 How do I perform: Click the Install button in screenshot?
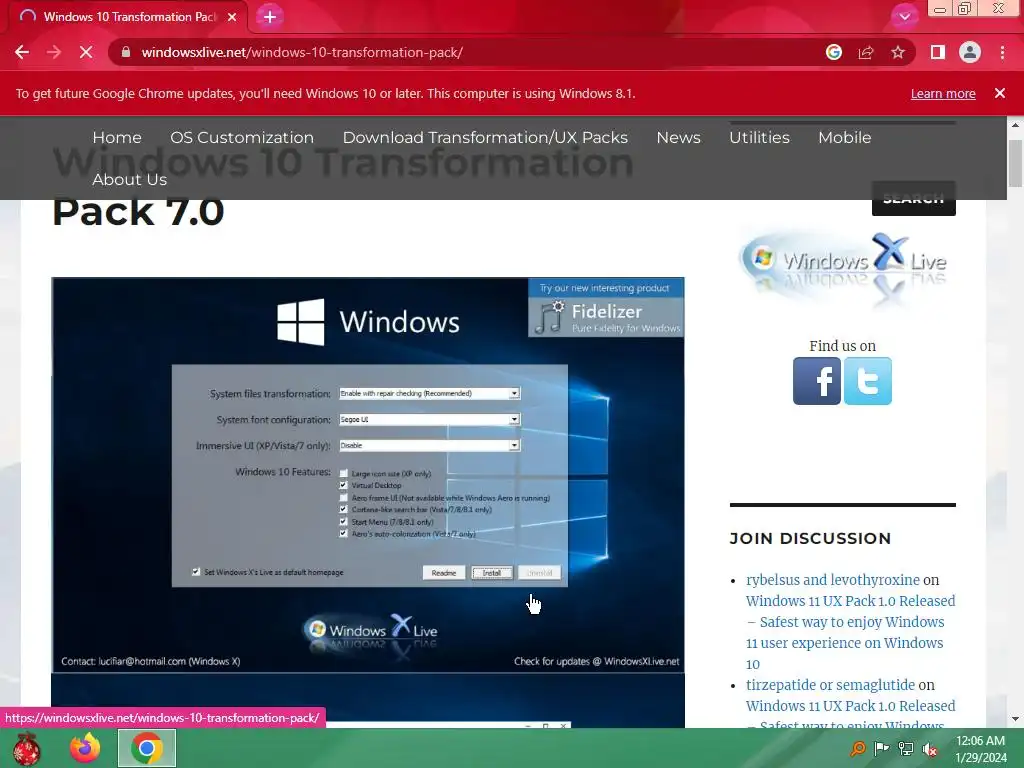tap(492, 573)
